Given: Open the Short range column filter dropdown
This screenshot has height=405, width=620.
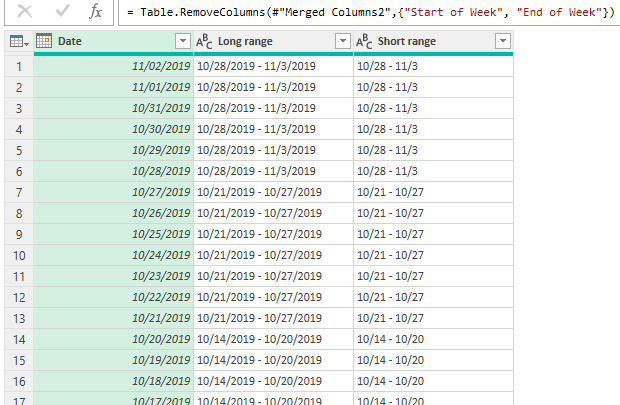Looking at the screenshot, I should click(503, 41).
